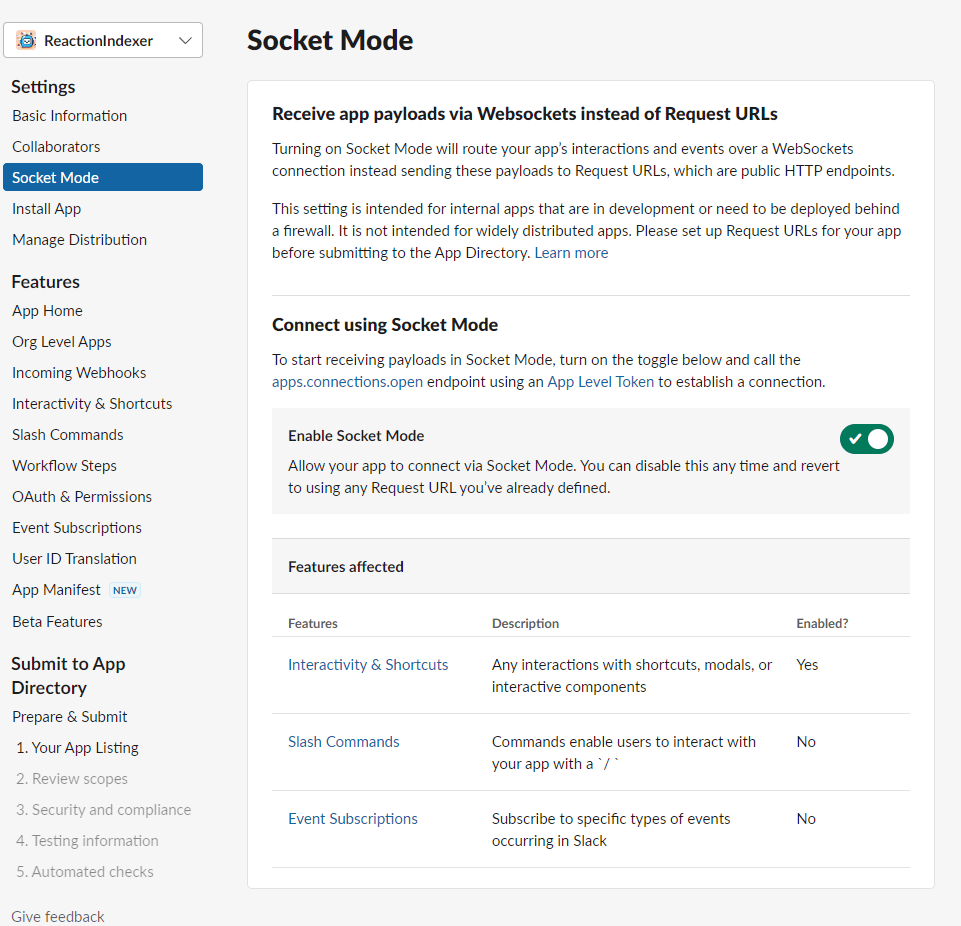
Task: Open Beta Features
Action: [x=57, y=621]
